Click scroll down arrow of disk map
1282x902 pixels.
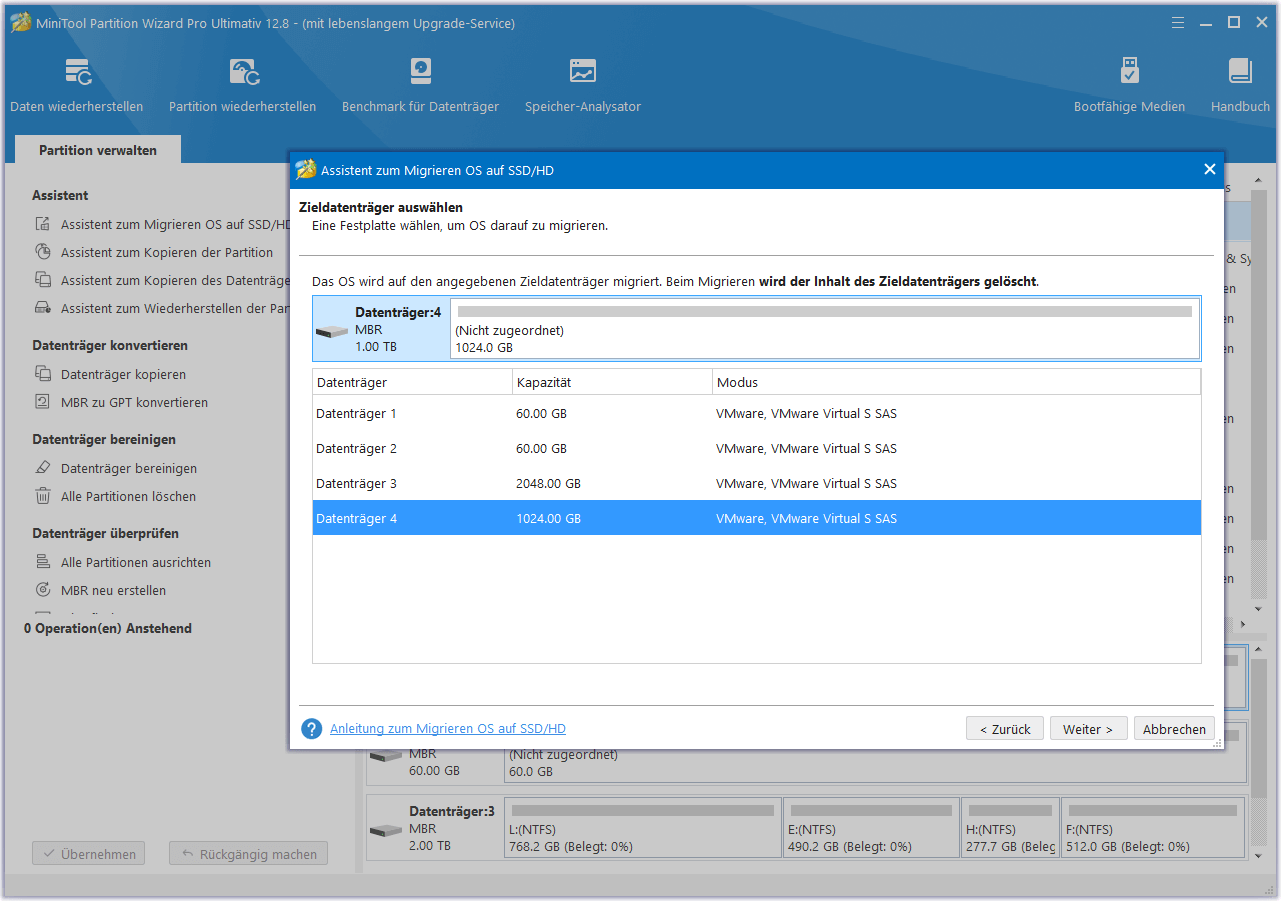[1259, 855]
